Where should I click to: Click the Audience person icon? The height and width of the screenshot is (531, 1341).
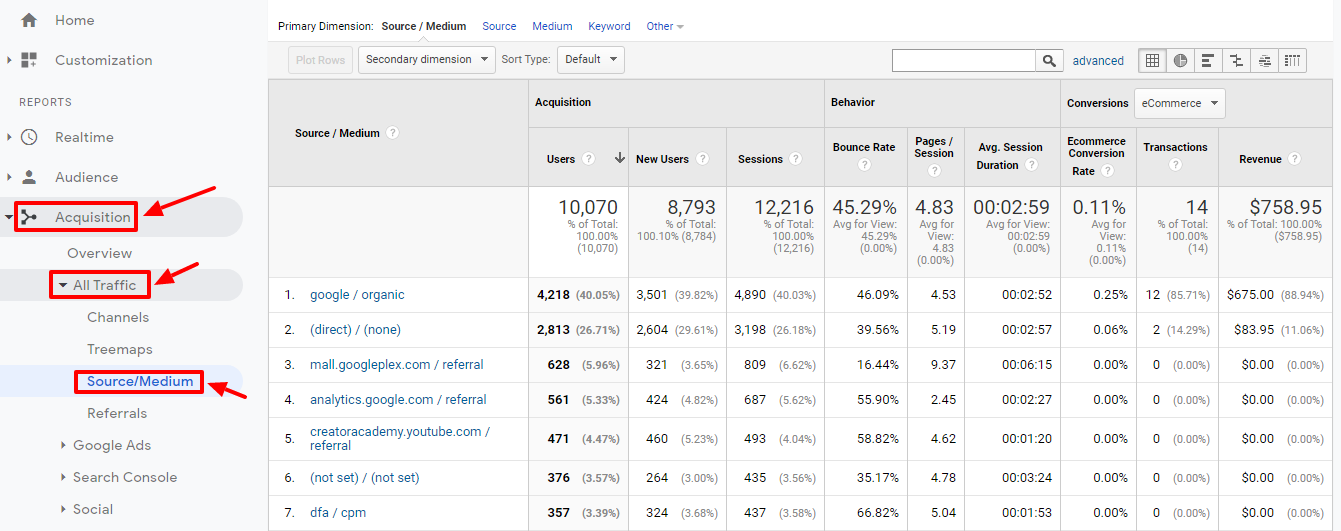(x=29, y=177)
